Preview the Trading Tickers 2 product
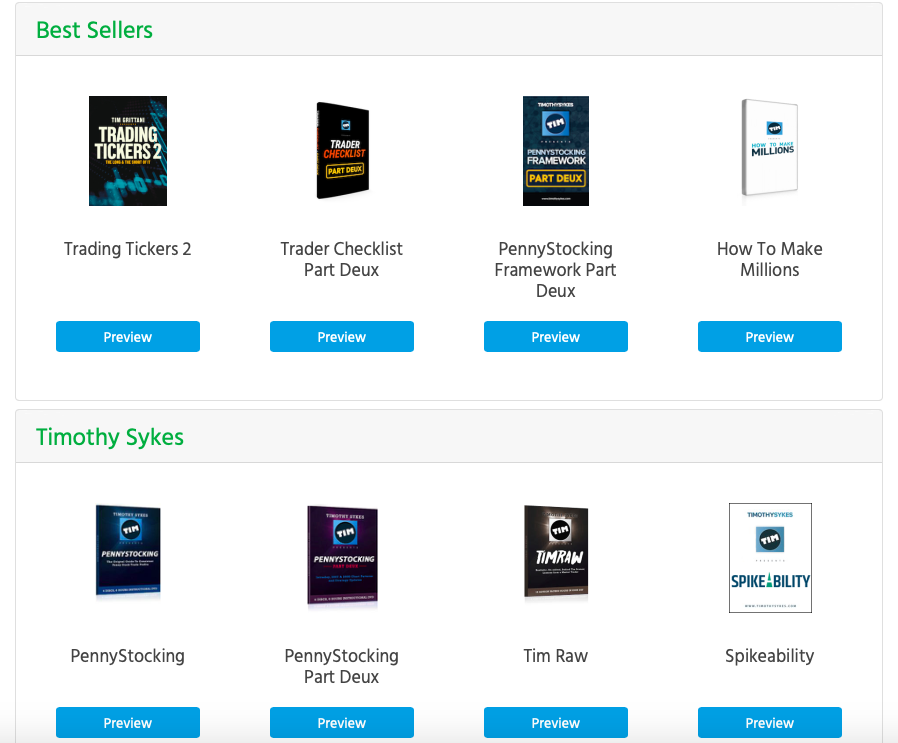The height and width of the screenshot is (743, 898). [x=128, y=337]
